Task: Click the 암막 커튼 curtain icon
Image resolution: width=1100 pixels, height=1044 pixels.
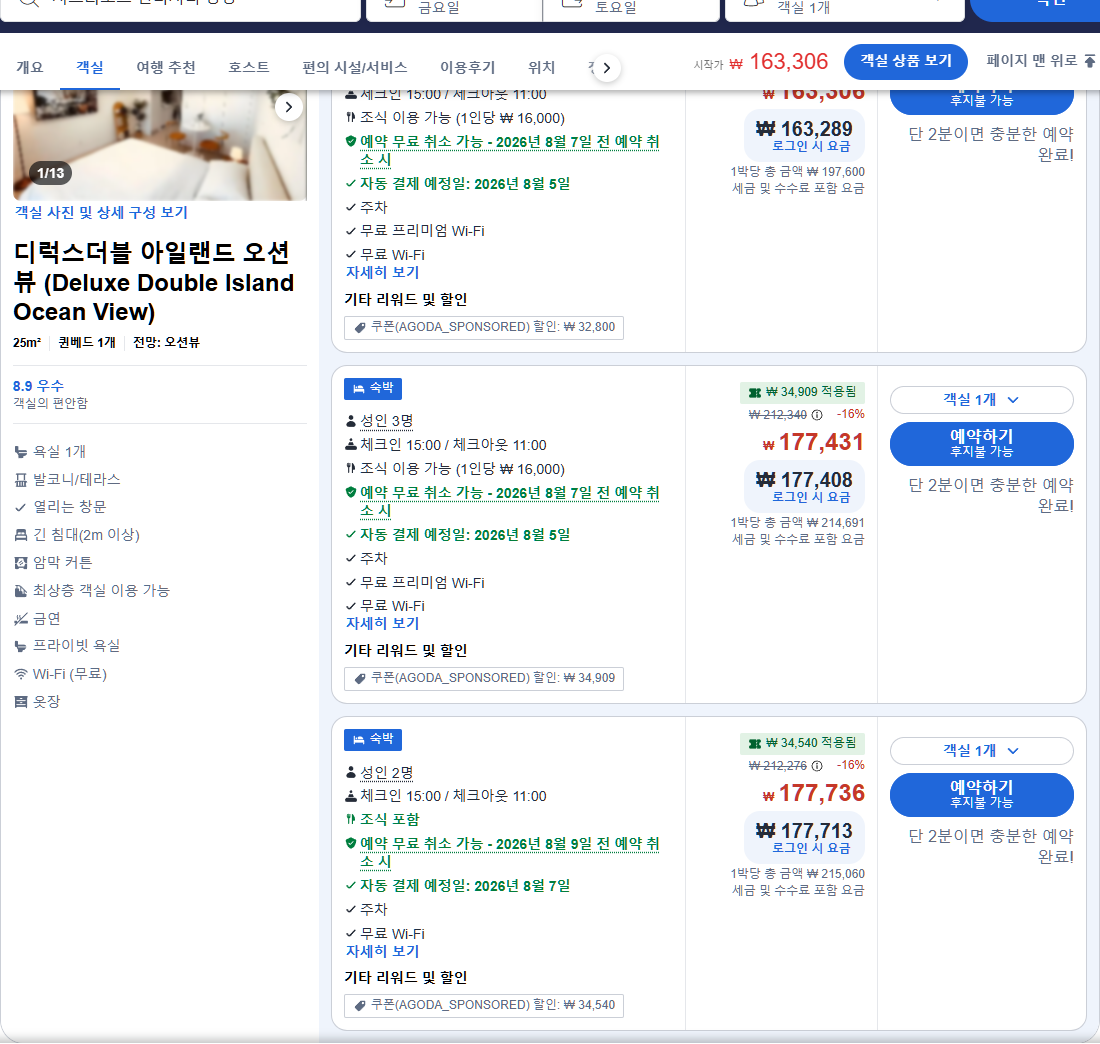Action: pos(21,563)
